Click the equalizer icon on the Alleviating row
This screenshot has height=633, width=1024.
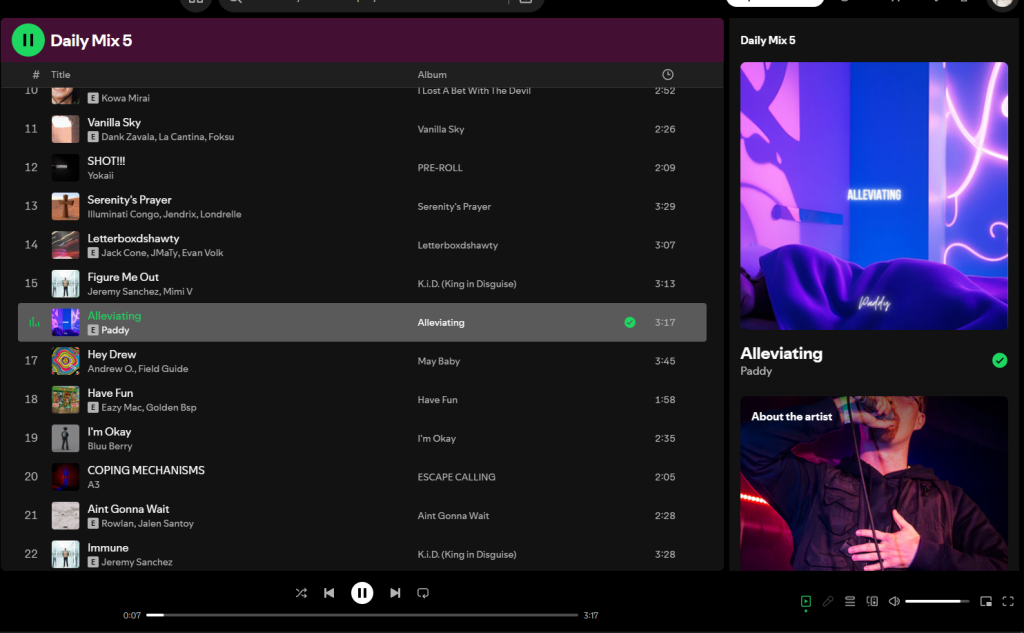tap(34, 322)
